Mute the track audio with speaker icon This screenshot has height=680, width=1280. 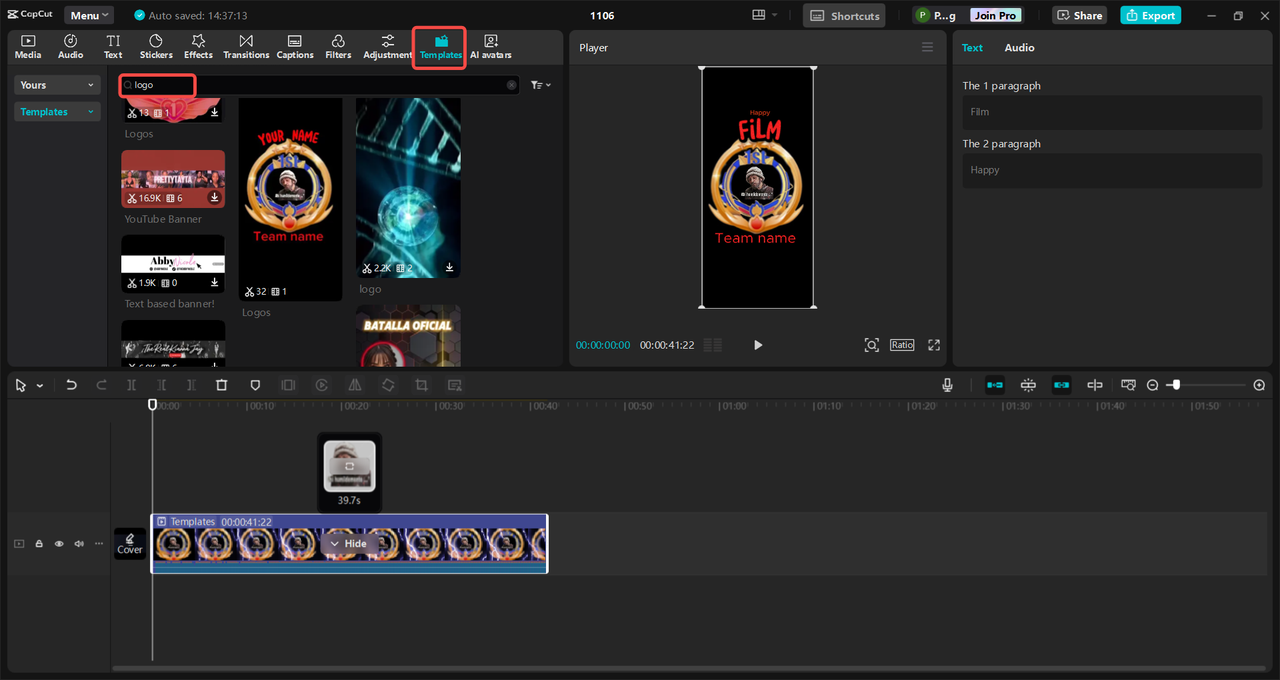(x=79, y=544)
